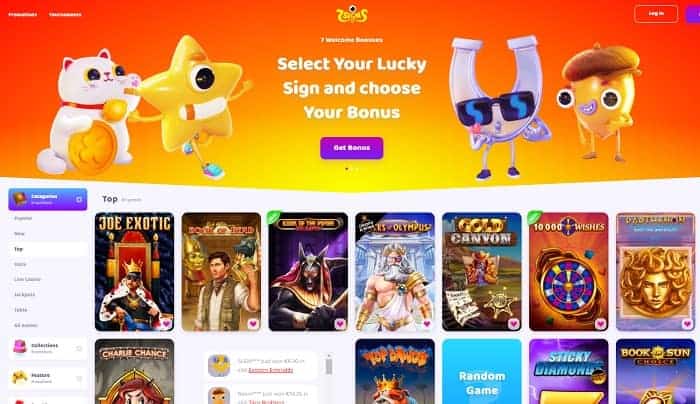
Task: Open the Log in button
Action: coord(656,14)
